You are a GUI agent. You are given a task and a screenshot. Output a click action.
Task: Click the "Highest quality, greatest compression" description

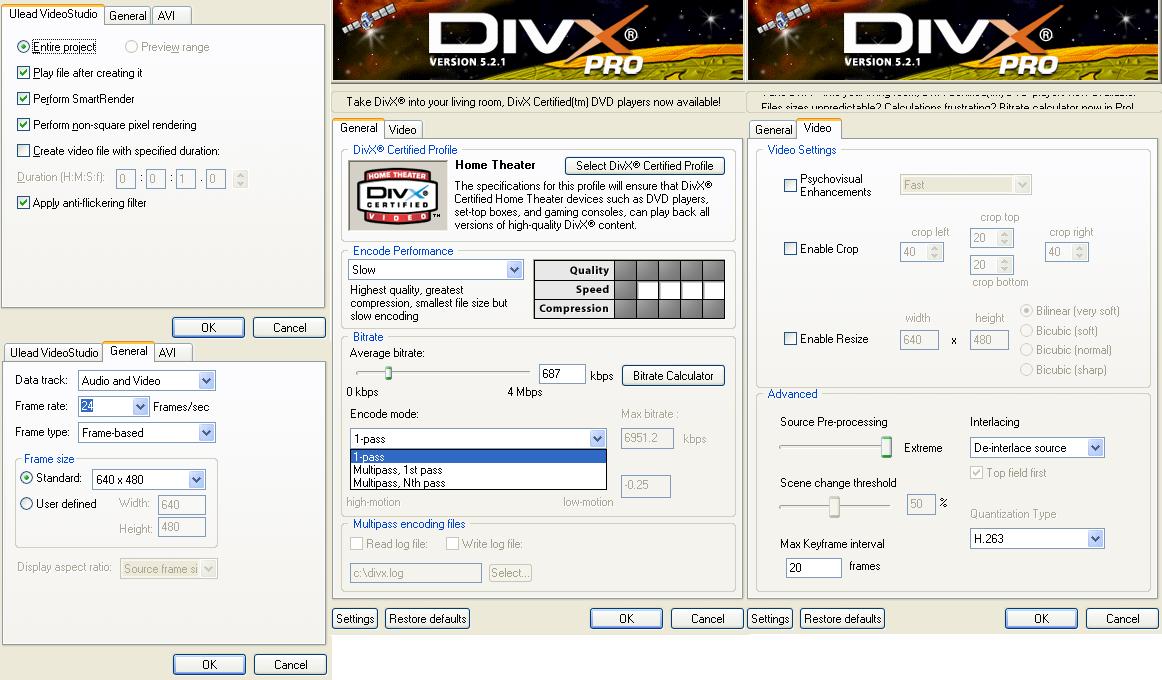pos(429,303)
